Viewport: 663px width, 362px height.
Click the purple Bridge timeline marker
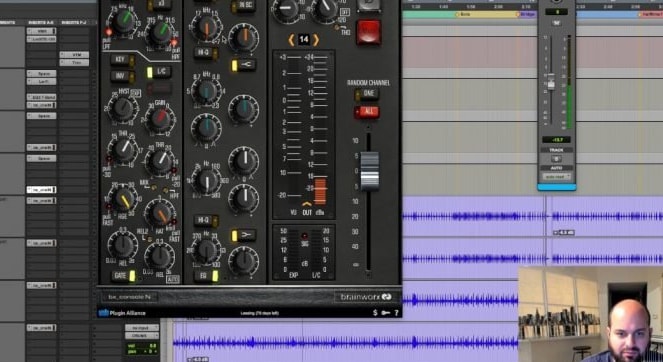click(527, 14)
